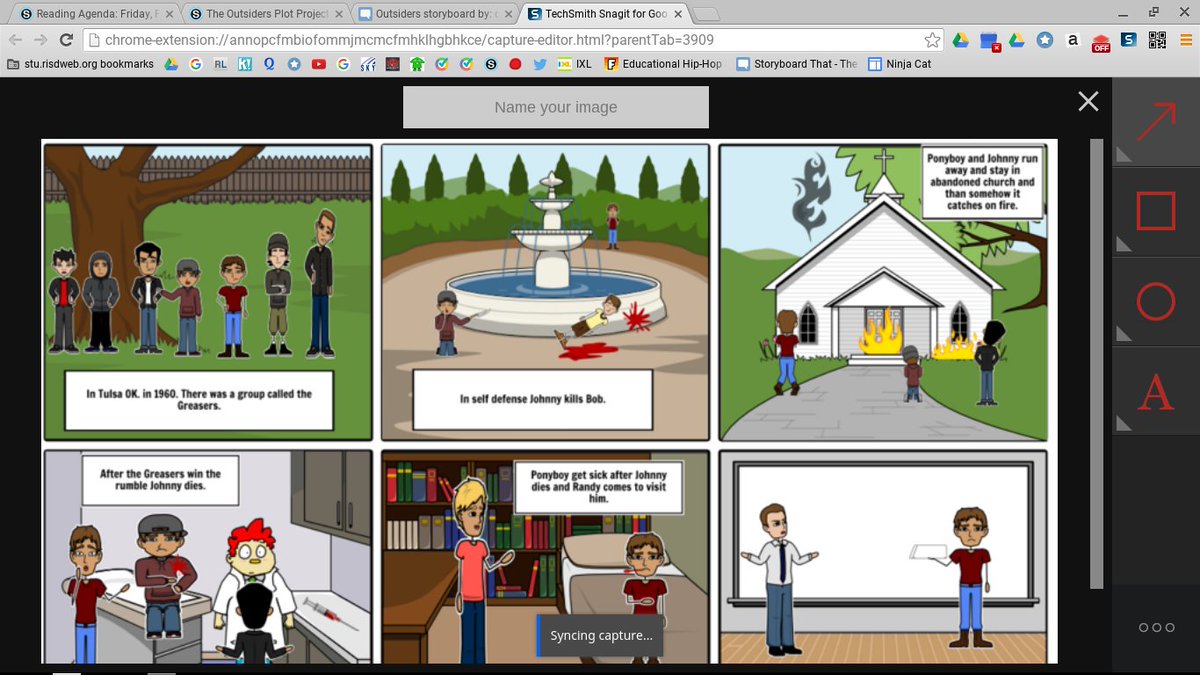Switch to The Outsiders Plot Project tab
The width and height of the screenshot is (1200, 675).
click(265, 14)
